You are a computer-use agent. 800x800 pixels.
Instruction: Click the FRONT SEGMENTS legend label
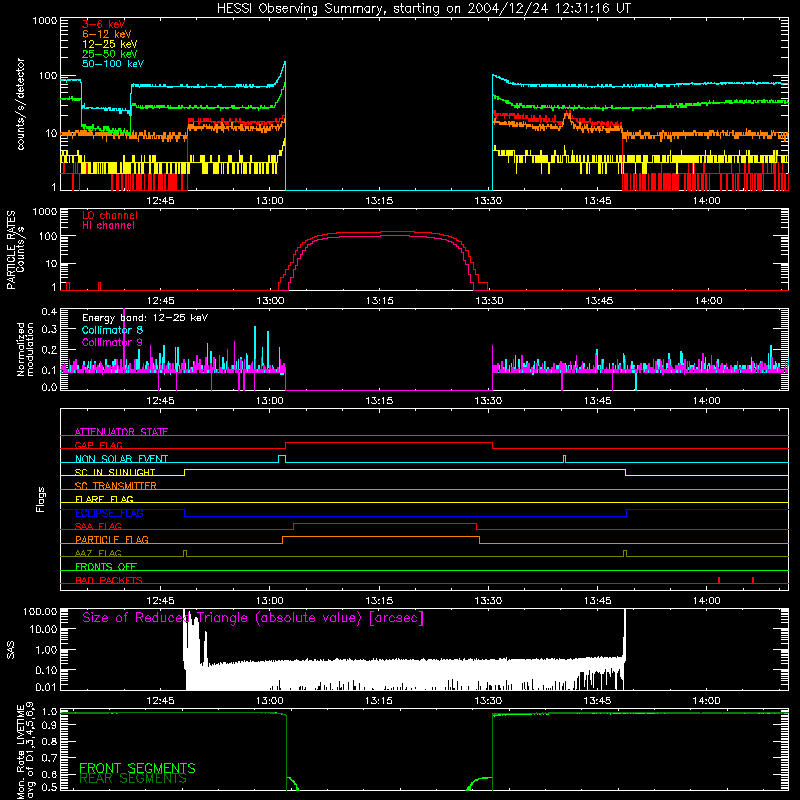pyautogui.click(x=137, y=768)
